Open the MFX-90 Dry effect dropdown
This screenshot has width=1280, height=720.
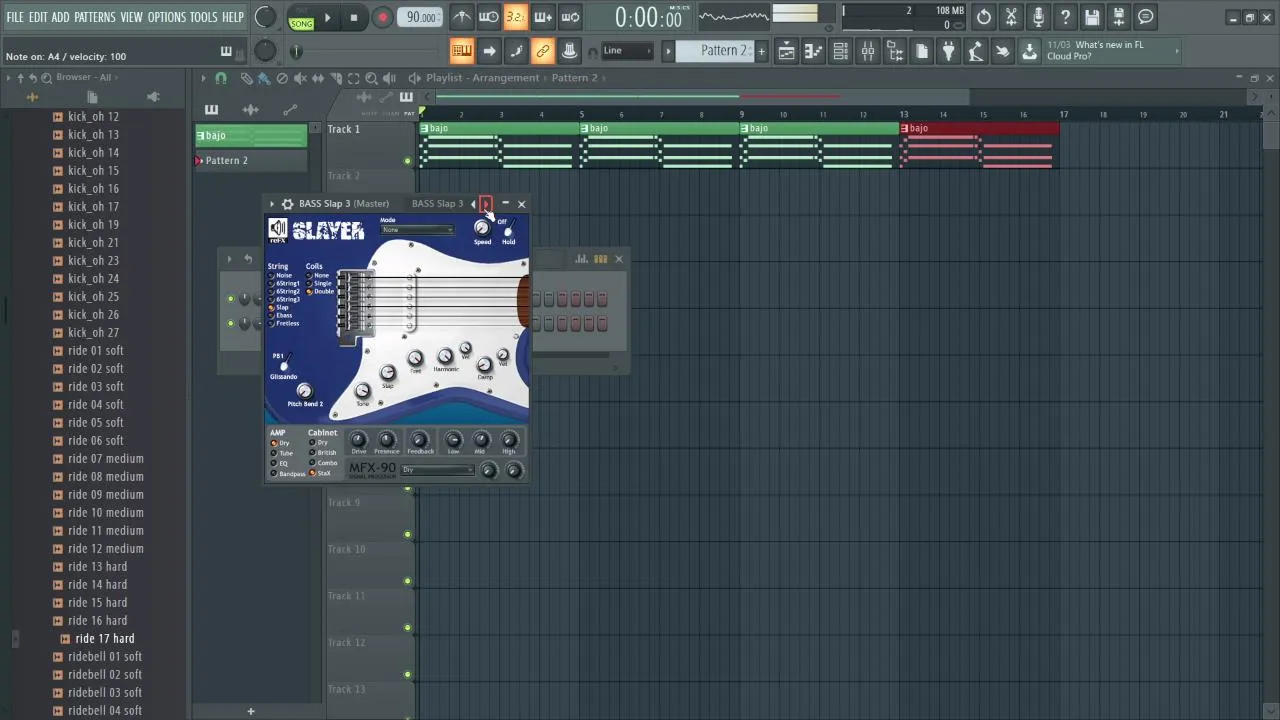point(438,470)
